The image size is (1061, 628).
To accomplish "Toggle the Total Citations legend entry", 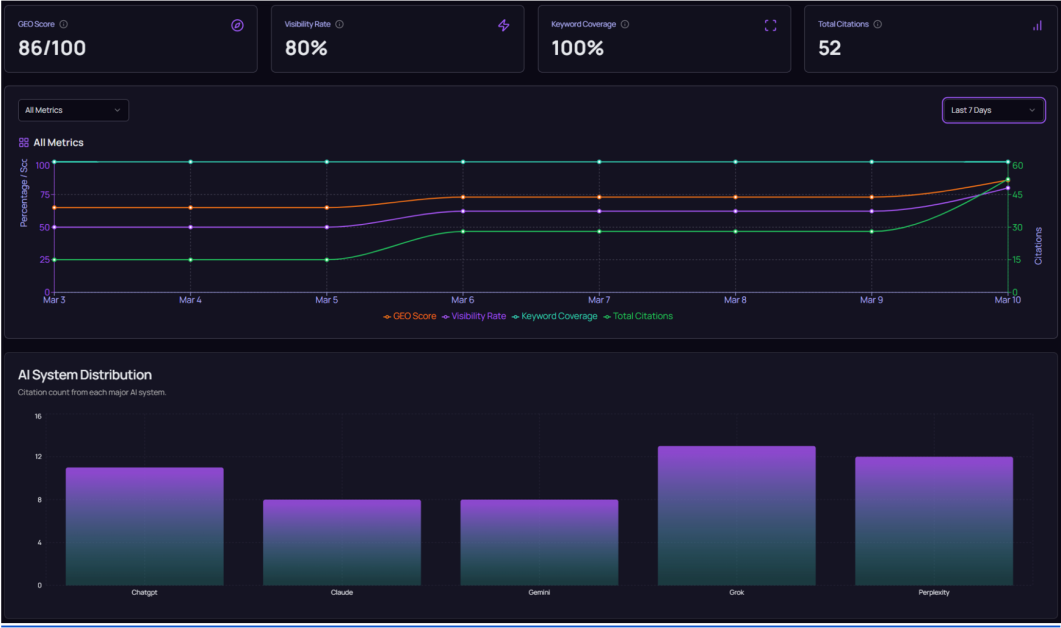I will point(637,316).
